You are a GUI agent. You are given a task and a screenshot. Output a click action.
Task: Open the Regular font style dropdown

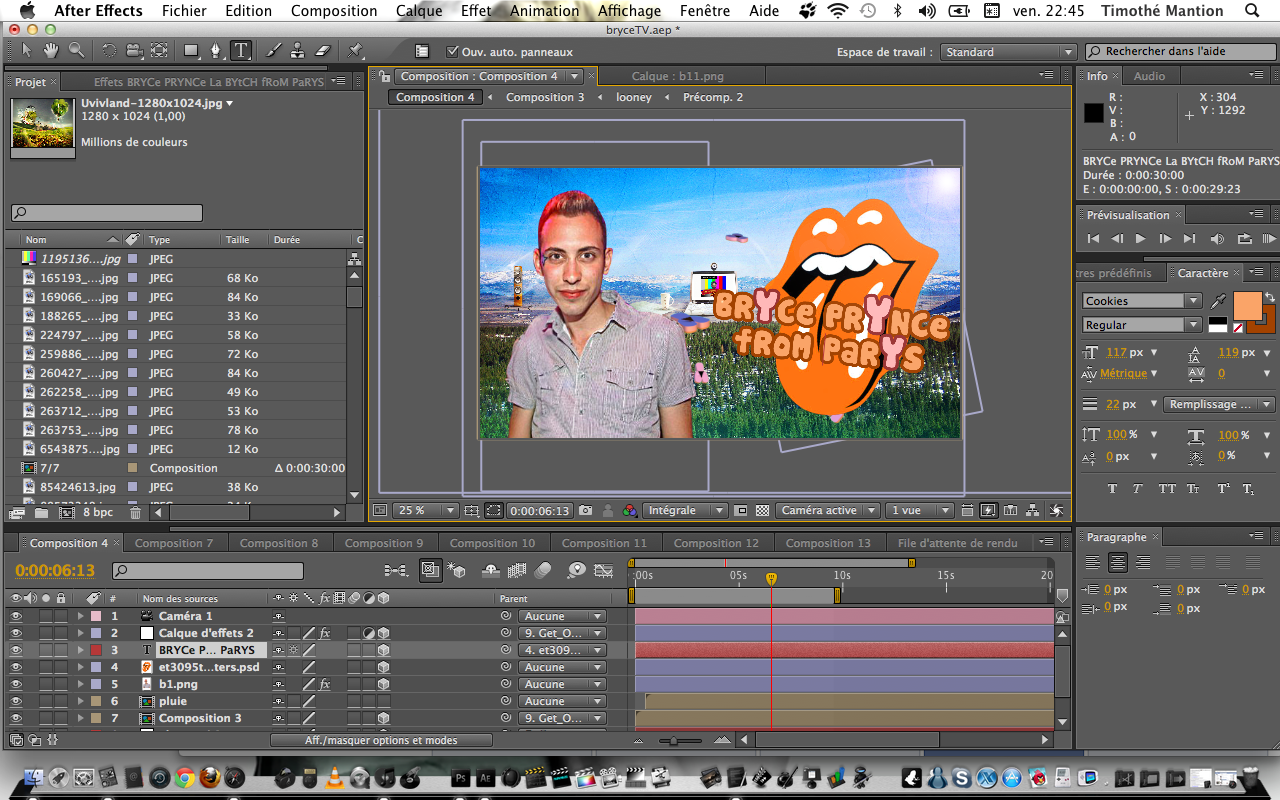(x=1142, y=325)
